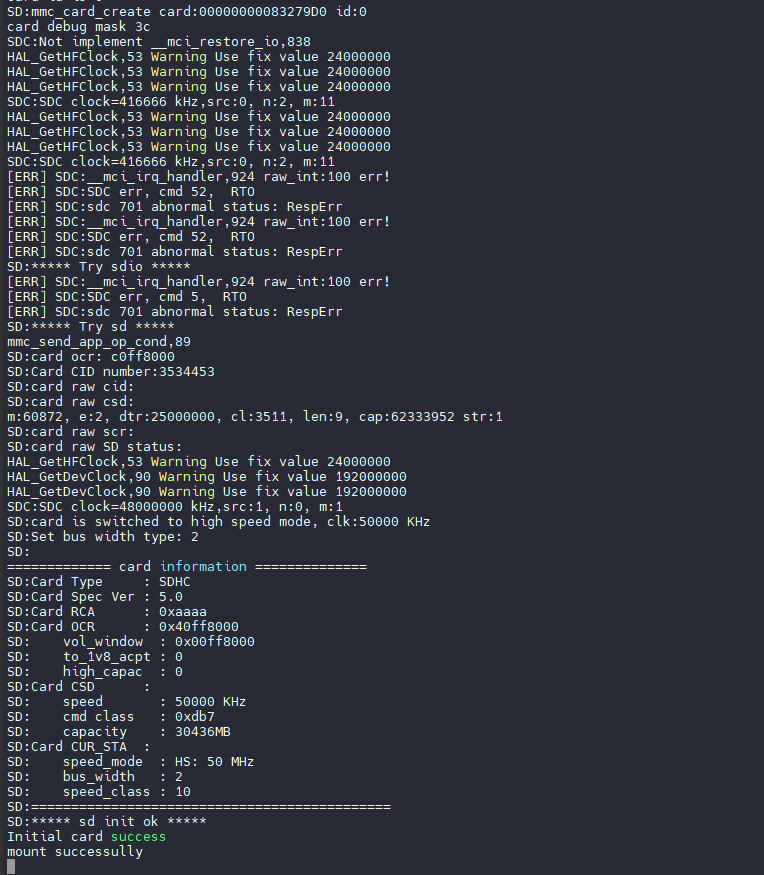Click the "switched to high speed mode" line
The height and width of the screenshot is (875, 764).
click(x=218, y=521)
